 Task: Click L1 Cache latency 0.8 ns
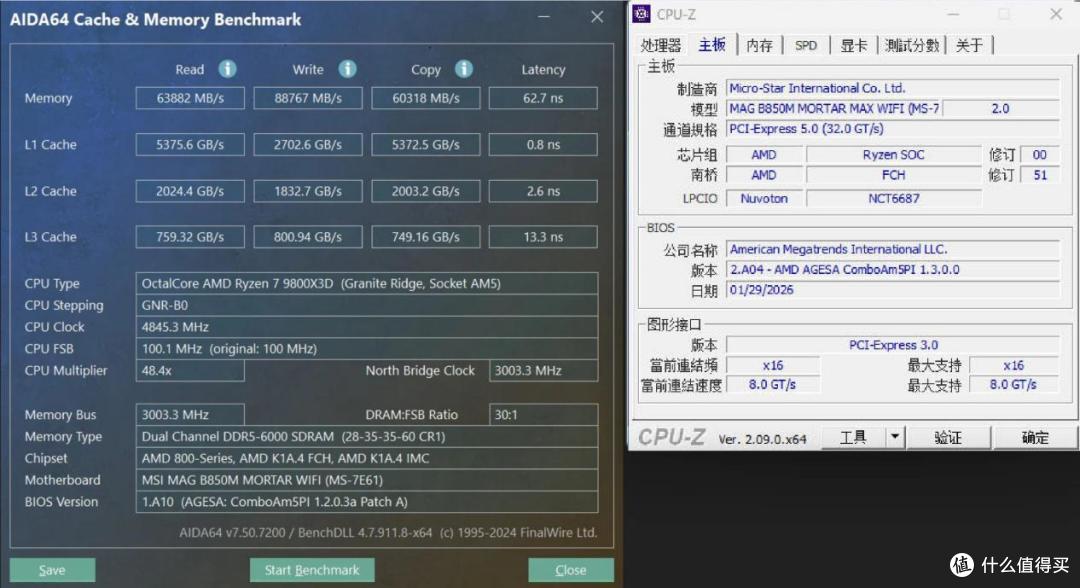(543, 145)
